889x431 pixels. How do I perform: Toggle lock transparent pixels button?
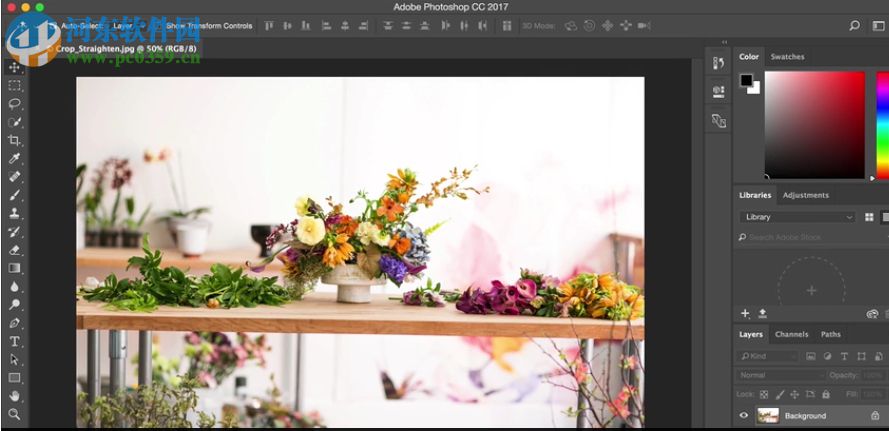(764, 394)
